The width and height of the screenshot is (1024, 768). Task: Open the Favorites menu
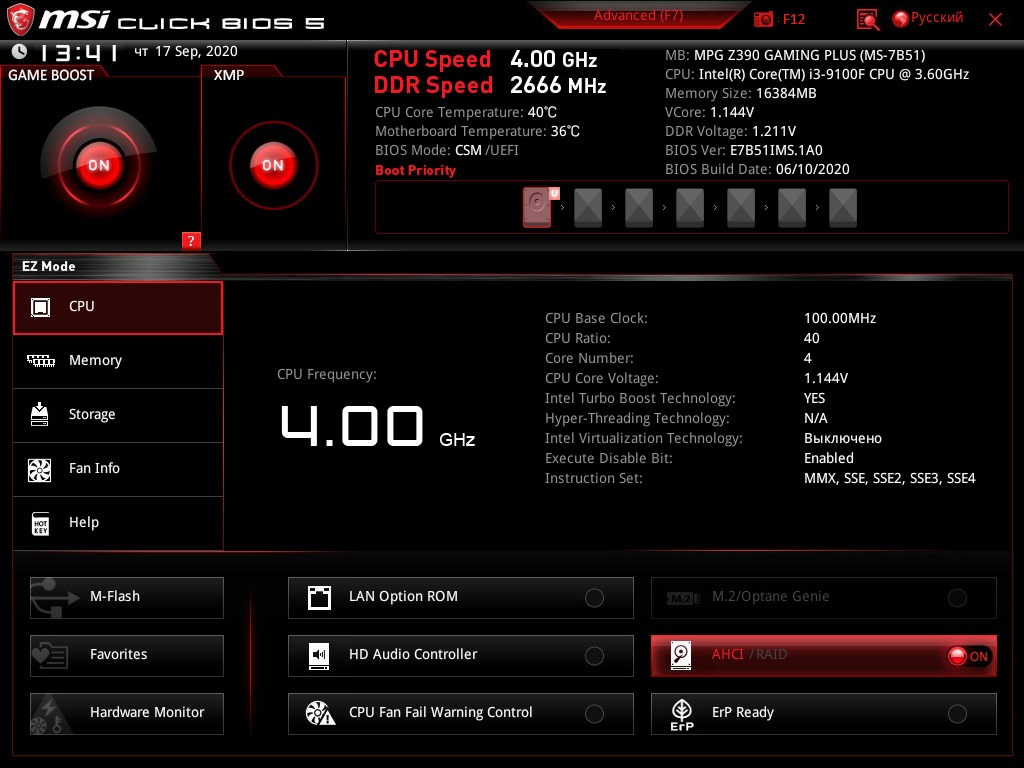click(127, 656)
